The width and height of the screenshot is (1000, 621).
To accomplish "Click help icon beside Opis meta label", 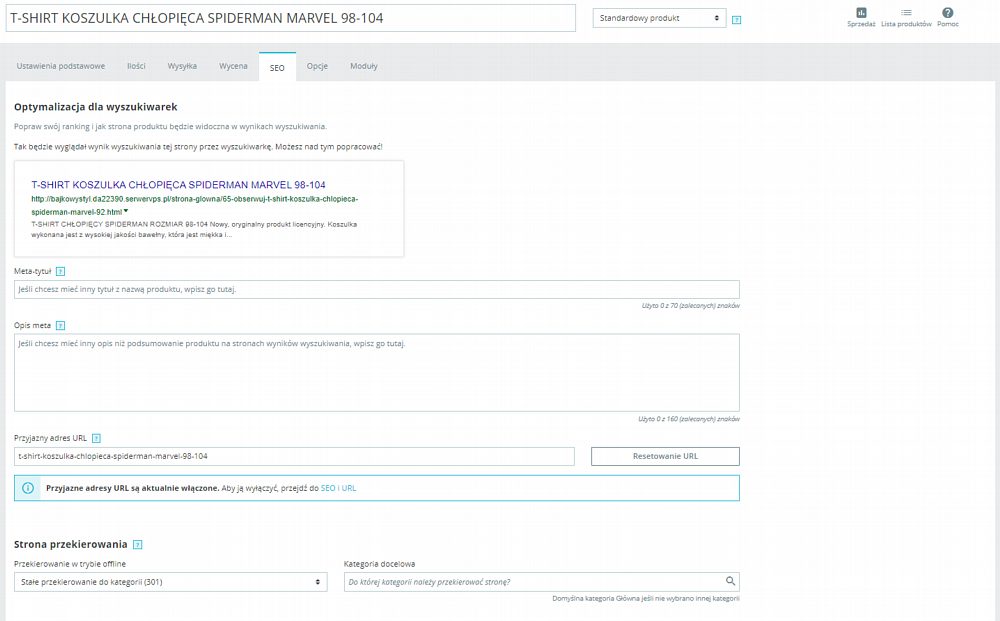I will (60, 325).
